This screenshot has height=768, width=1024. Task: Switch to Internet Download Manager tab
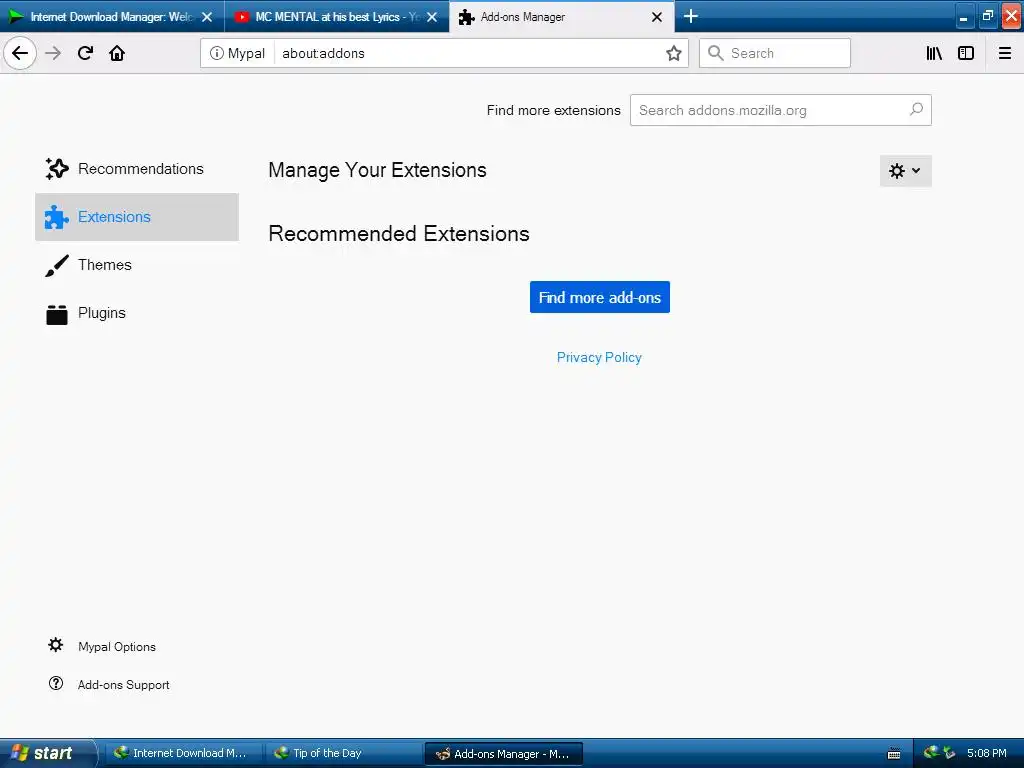tap(112, 16)
